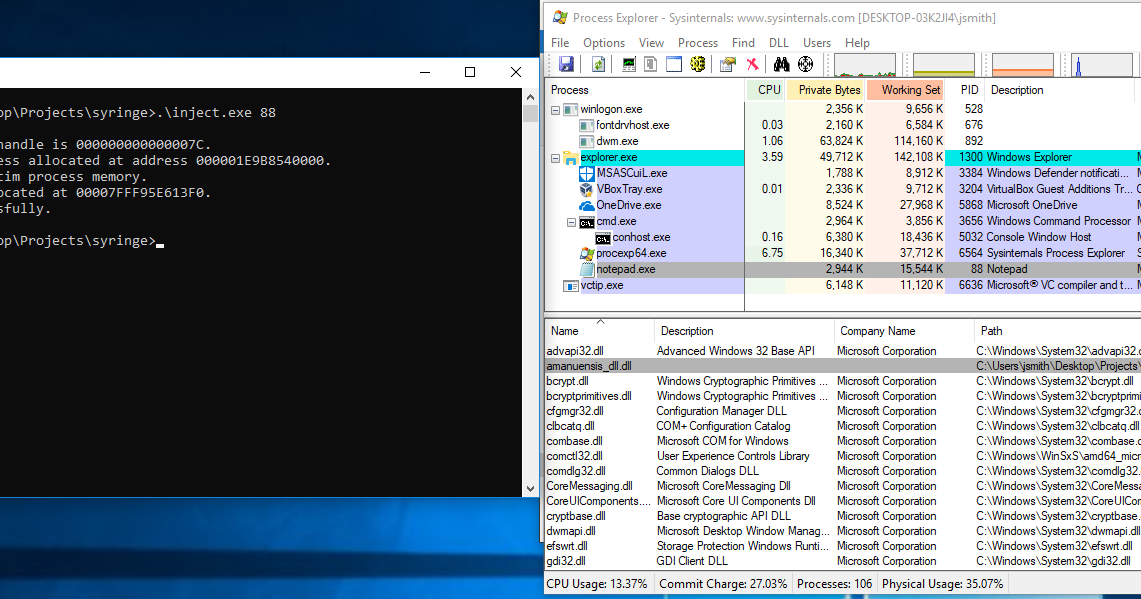
Task: Click the vctip.exe process icon
Action: point(571,286)
